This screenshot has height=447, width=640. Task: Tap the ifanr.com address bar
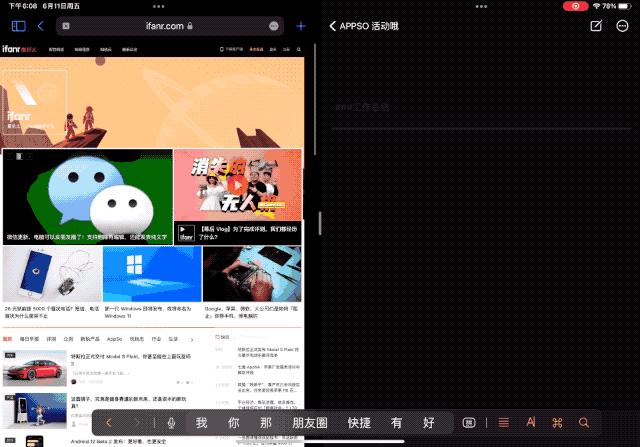click(x=170, y=26)
